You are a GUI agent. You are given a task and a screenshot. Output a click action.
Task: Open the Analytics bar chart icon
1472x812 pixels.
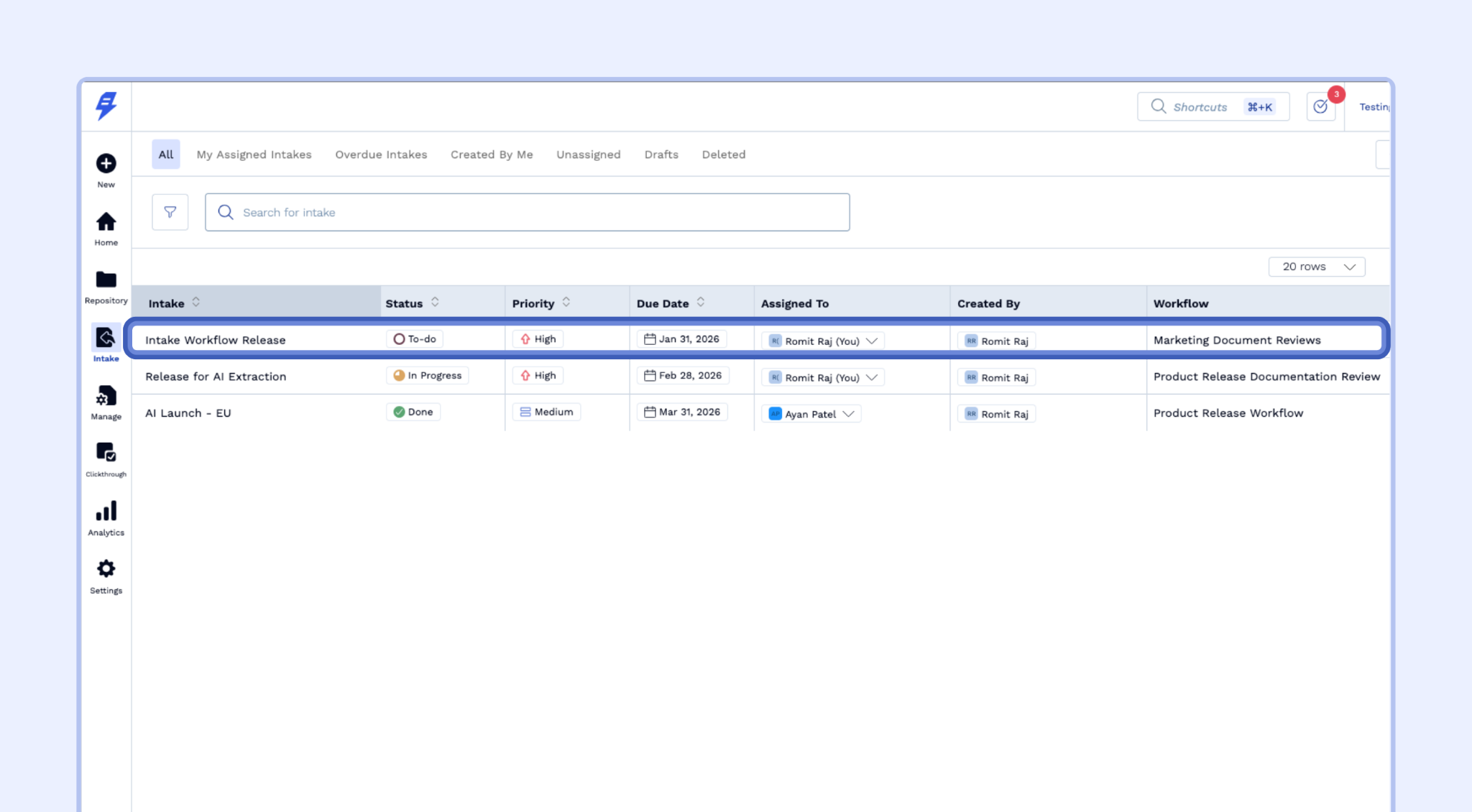pyautogui.click(x=106, y=512)
